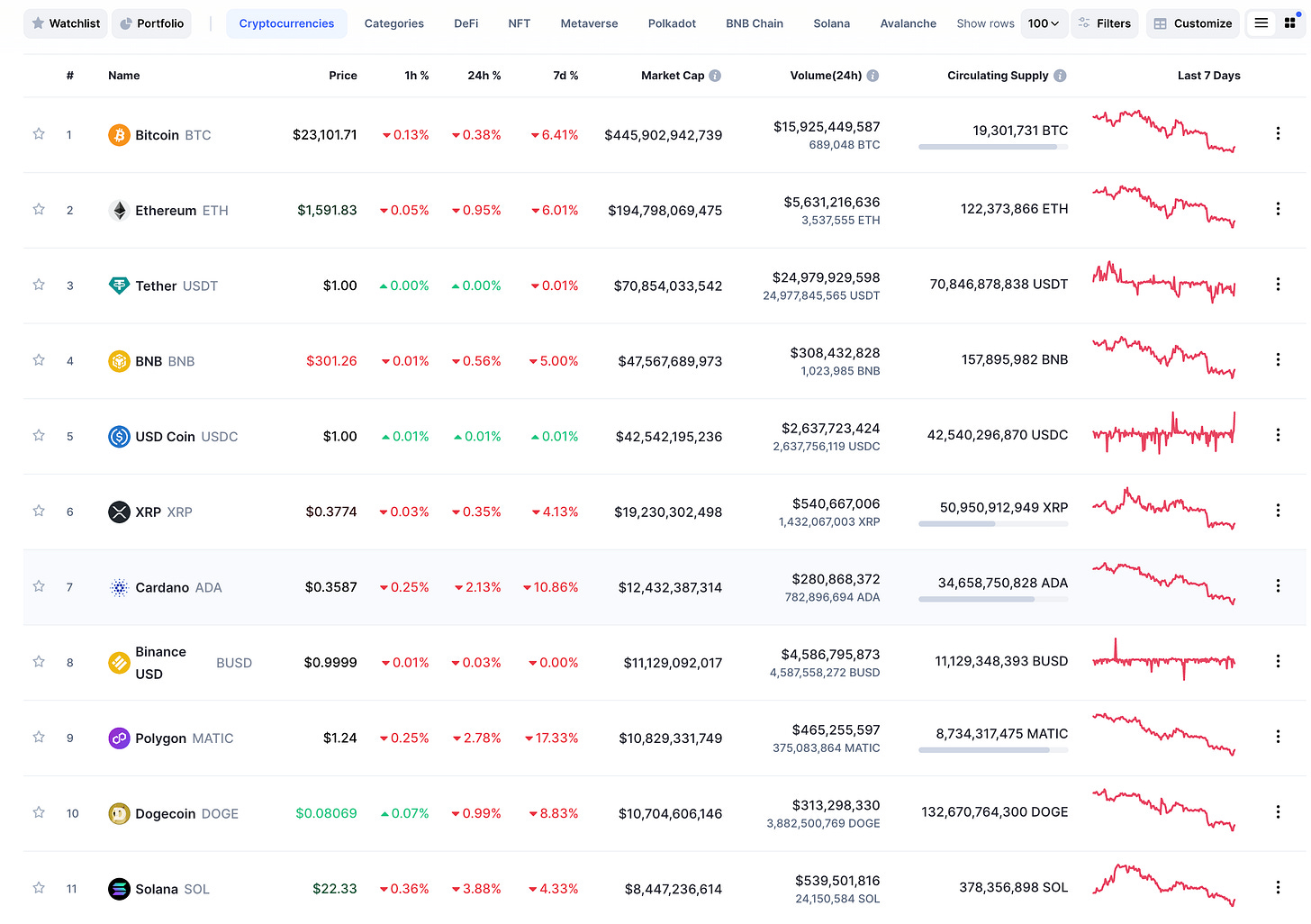
Task: Star Solana for the watchlist
Action: pyautogui.click(x=39, y=888)
